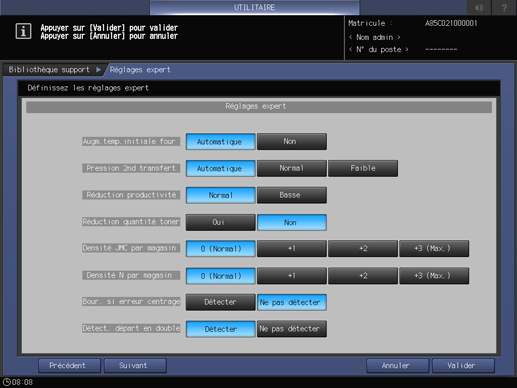The width and height of the screenshot is (517, 388).
Task: Disable Réduction quantité toner with Non
Action: point(292,222)
